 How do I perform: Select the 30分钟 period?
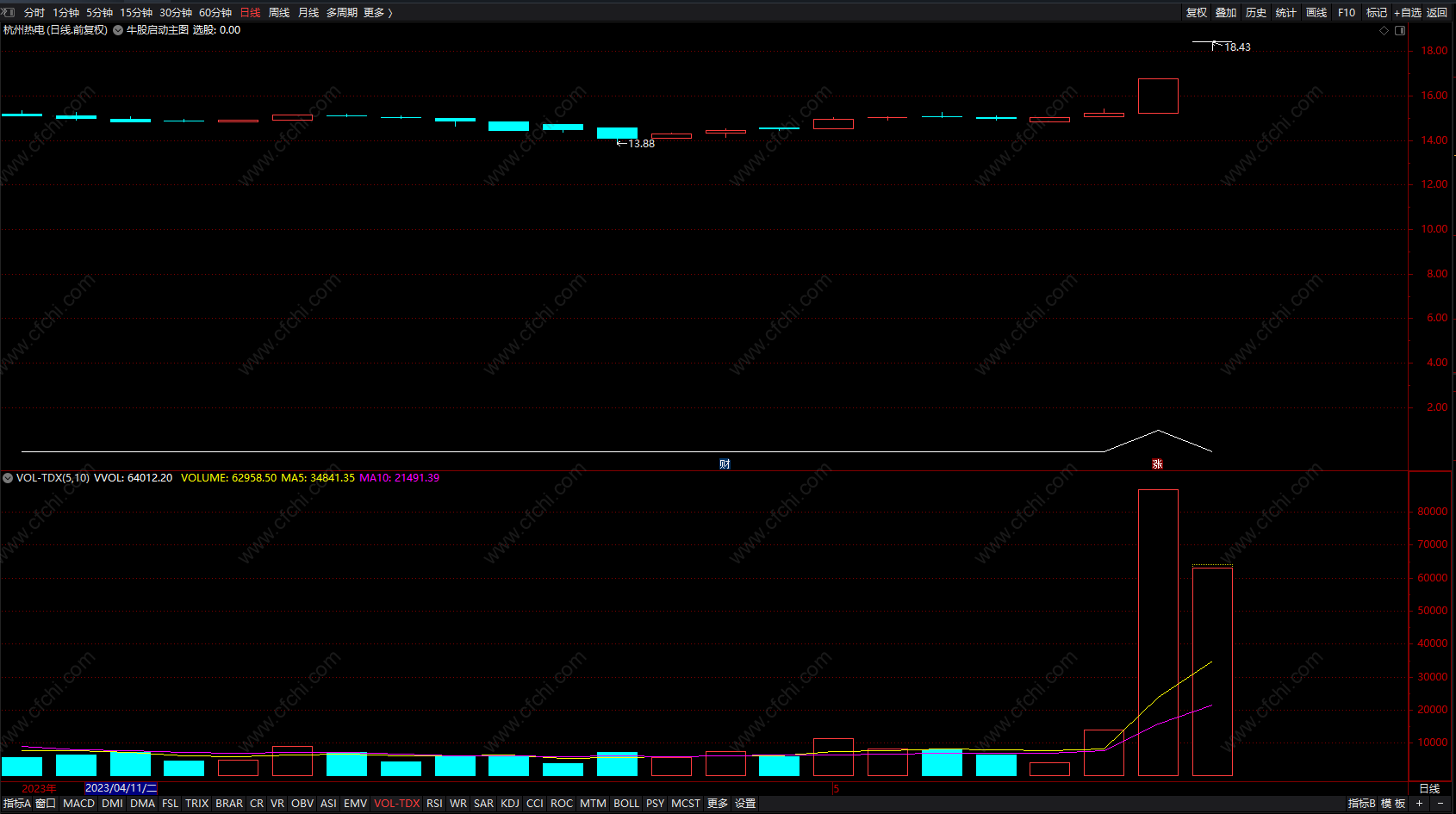(x=176, y=13)
